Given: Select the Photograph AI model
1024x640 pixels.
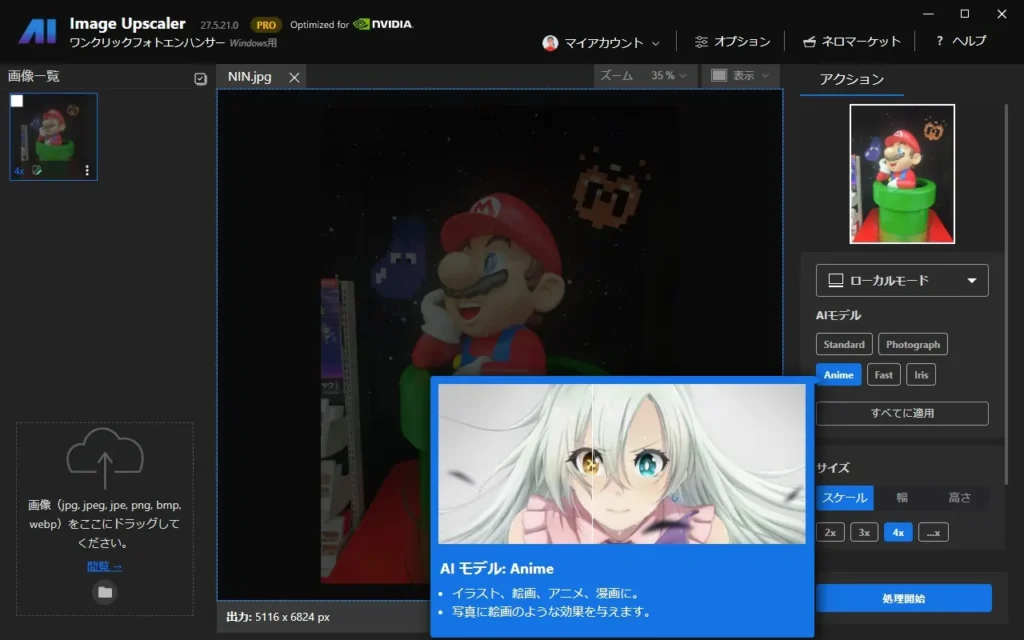Looking at the screenshot, I should [912, 344].
